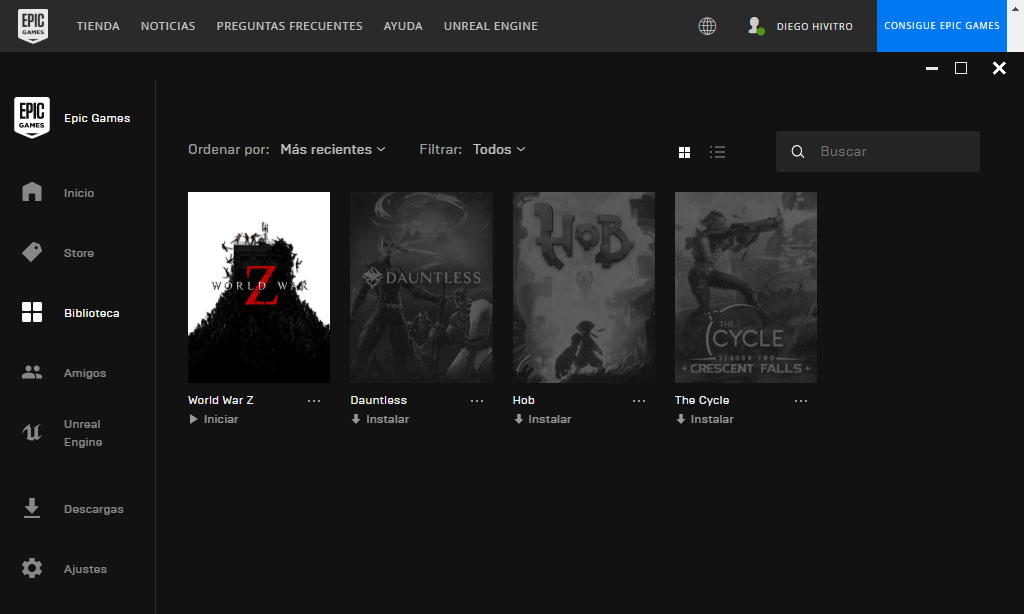
Task: Open the NOTICIAS menu item
Action: click(x=167, y=26)
